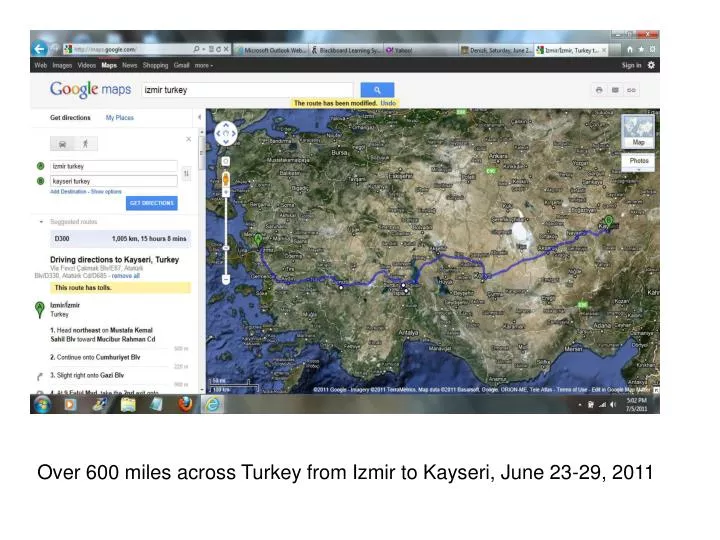Image resolution: width=720 pixels, height=540 pixels.
Task: Open the Favorites star icon
Action: (641, 49)
